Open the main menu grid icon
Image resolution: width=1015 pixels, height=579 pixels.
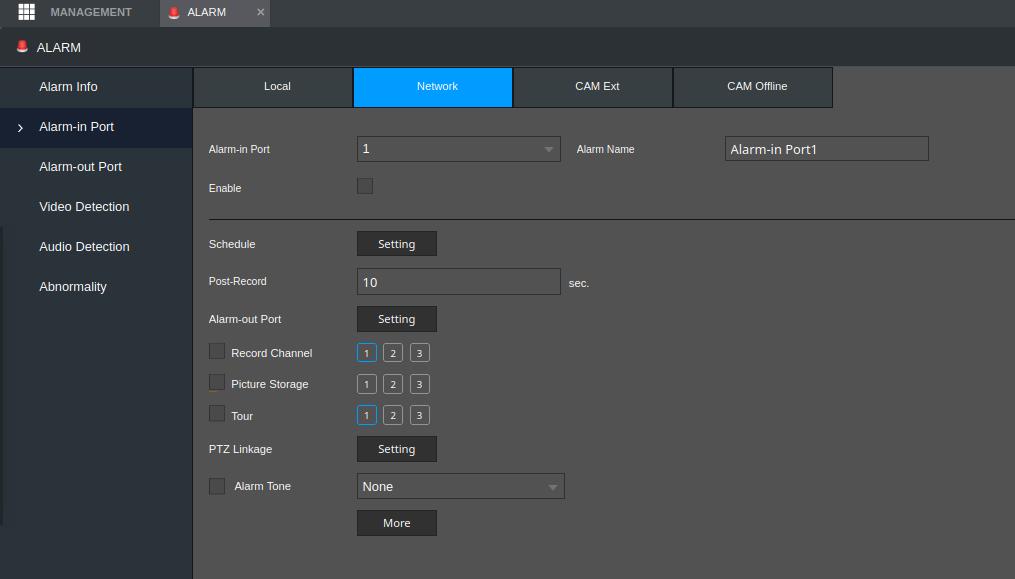pos(27,12)
